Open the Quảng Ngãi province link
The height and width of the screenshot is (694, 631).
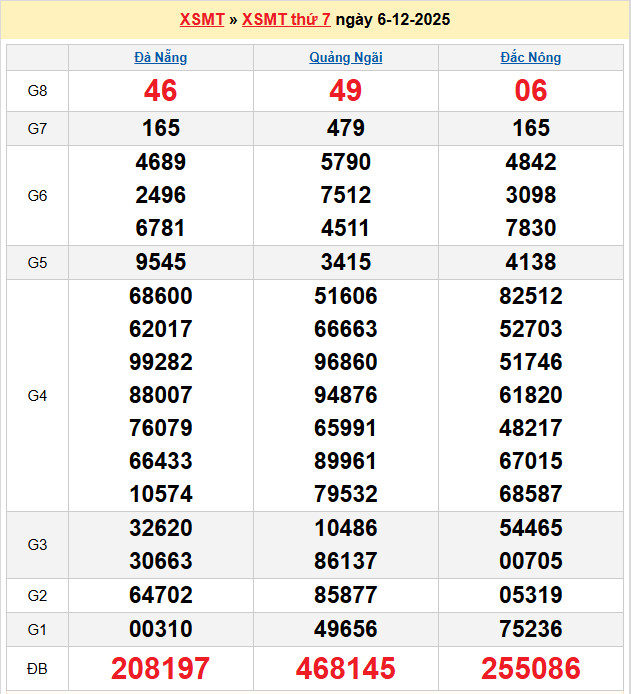(x=345, y=58)
